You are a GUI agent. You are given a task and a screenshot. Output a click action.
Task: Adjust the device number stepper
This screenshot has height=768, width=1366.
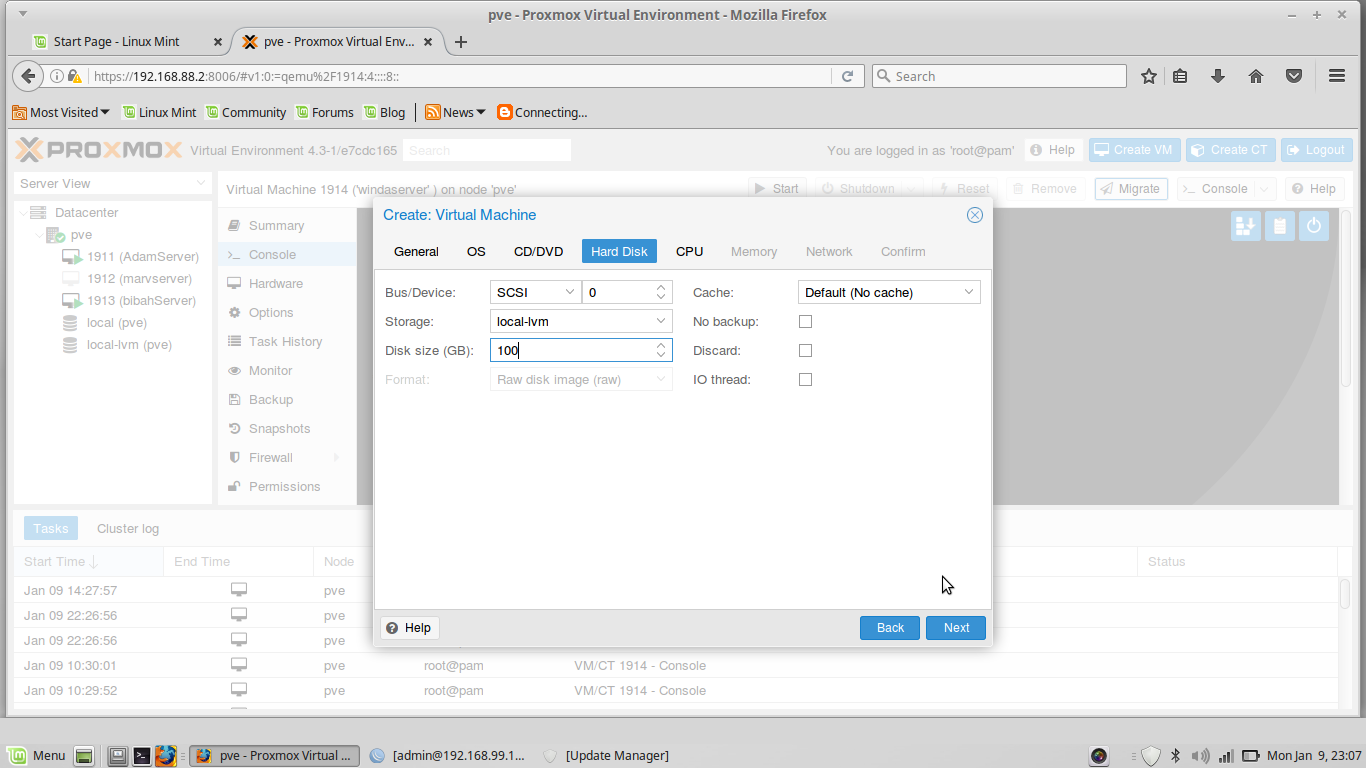click(x=661, y=292)
